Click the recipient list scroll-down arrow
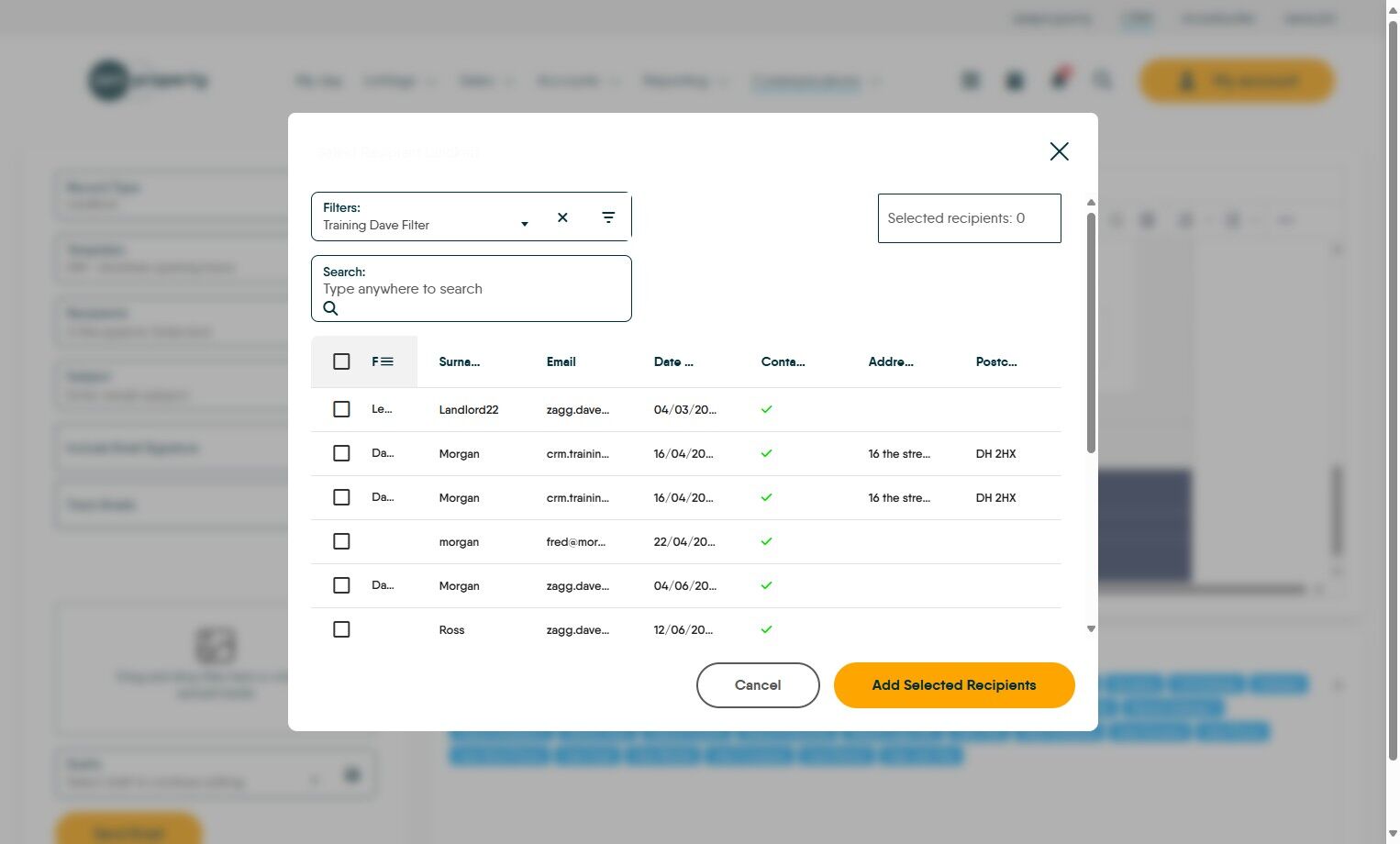This screenshot has height=844, width=1400. [1091, 629]
